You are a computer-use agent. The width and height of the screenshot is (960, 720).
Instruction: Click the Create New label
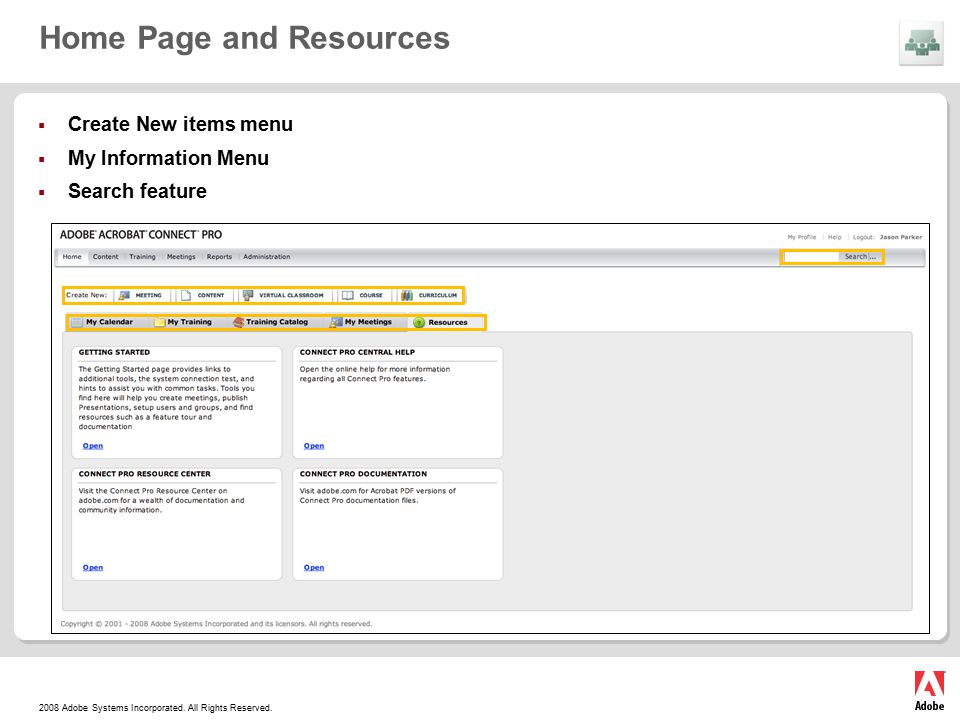[86, 295]
